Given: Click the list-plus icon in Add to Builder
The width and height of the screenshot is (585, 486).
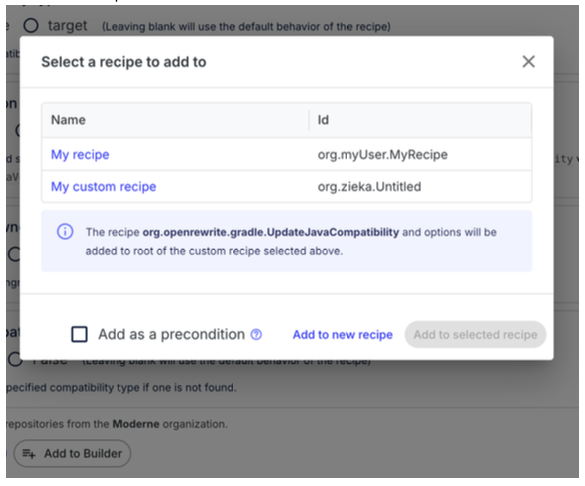Looking at the screenshot, I should pyautogui.click(x=29, y=454).
